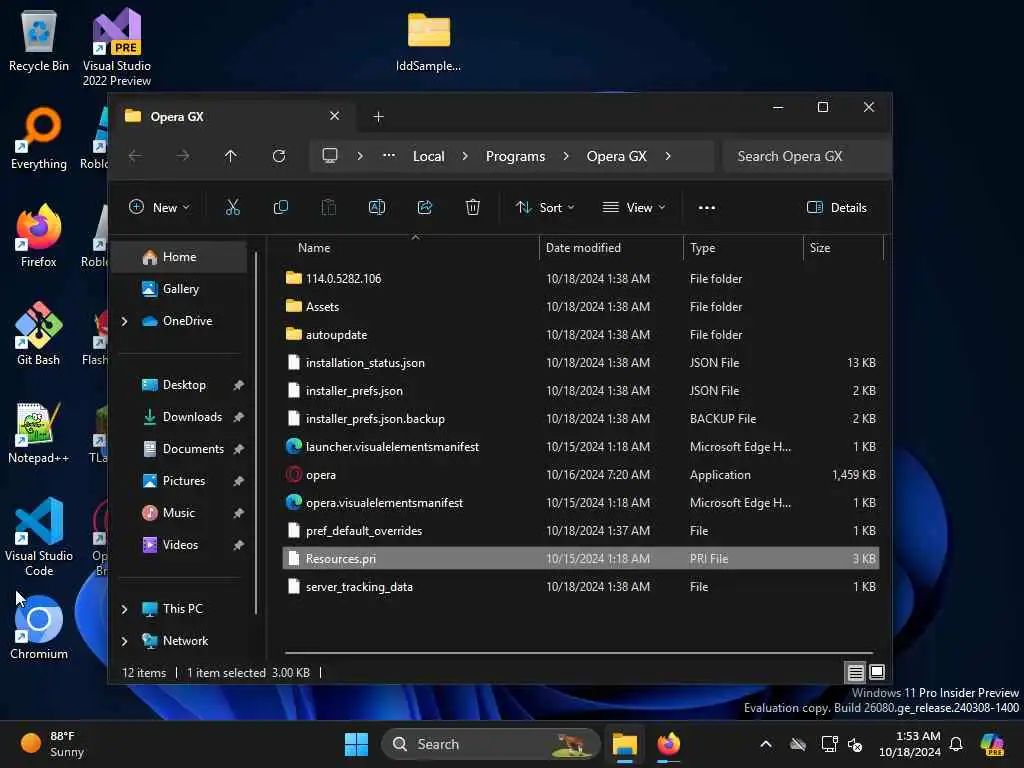
Task: Click the taskbar Search box
Action: [490, 744]
